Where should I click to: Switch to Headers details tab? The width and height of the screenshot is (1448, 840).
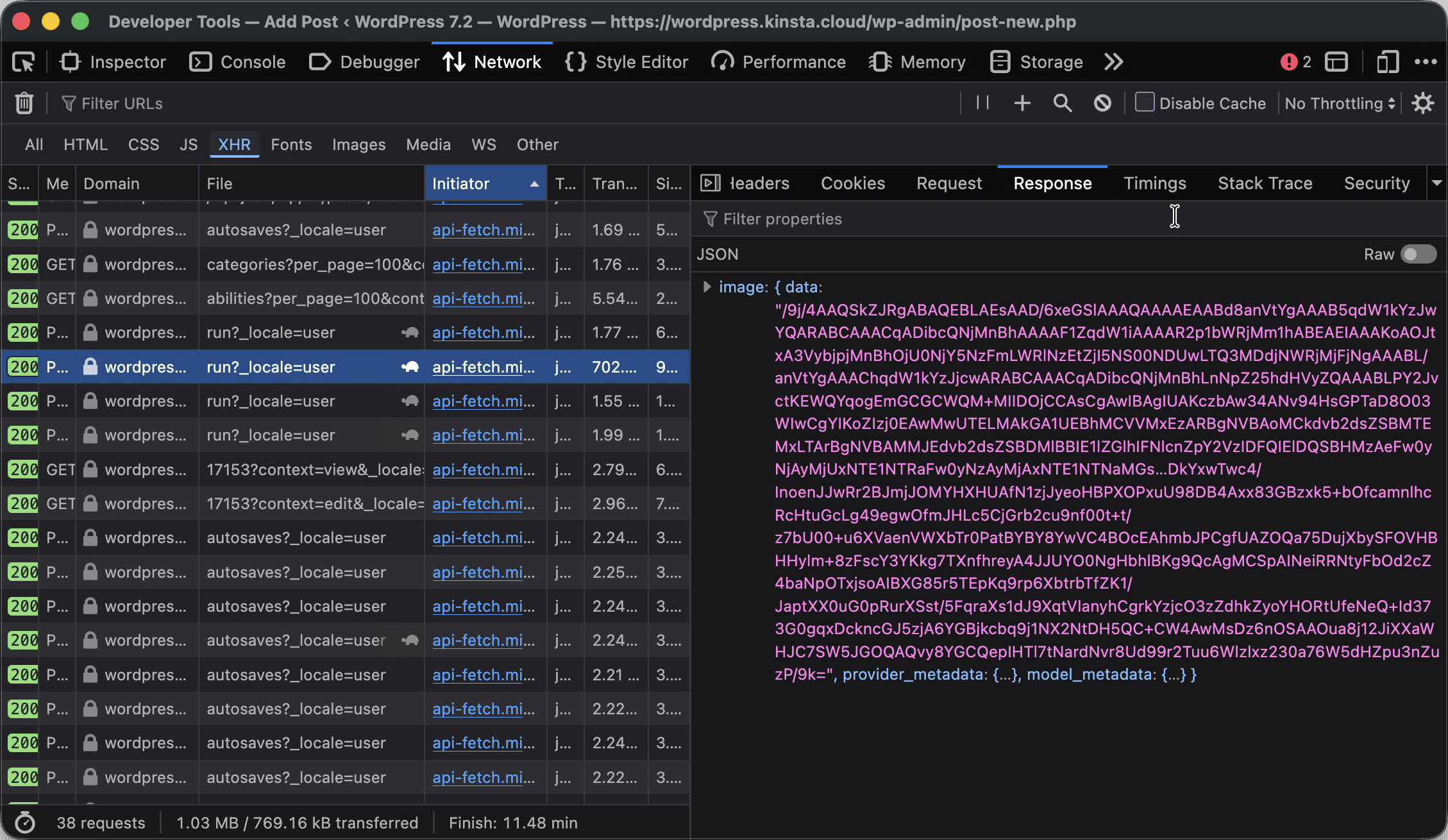759,183
